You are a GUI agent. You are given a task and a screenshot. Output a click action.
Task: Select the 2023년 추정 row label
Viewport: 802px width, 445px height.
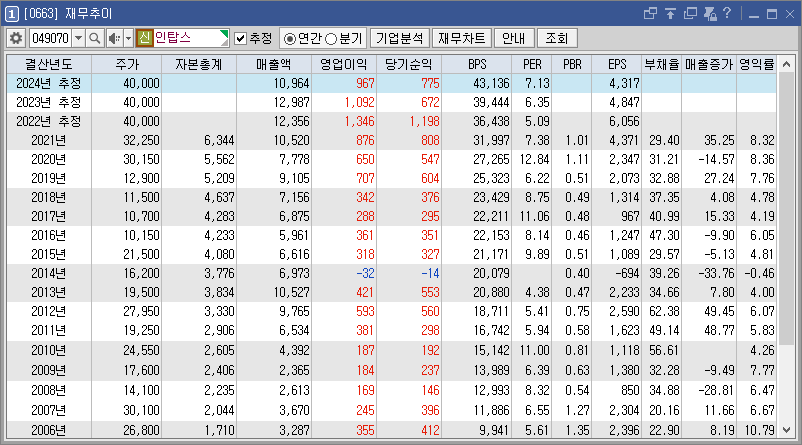coord(49,102)
